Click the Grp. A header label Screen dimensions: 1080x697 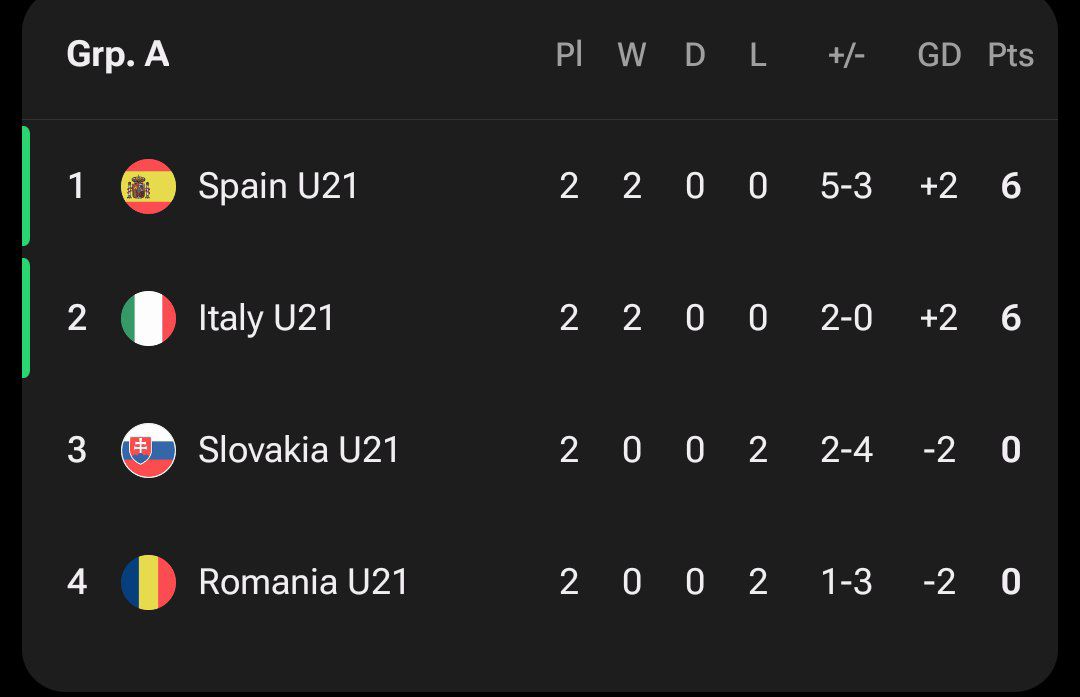point(117,55)
